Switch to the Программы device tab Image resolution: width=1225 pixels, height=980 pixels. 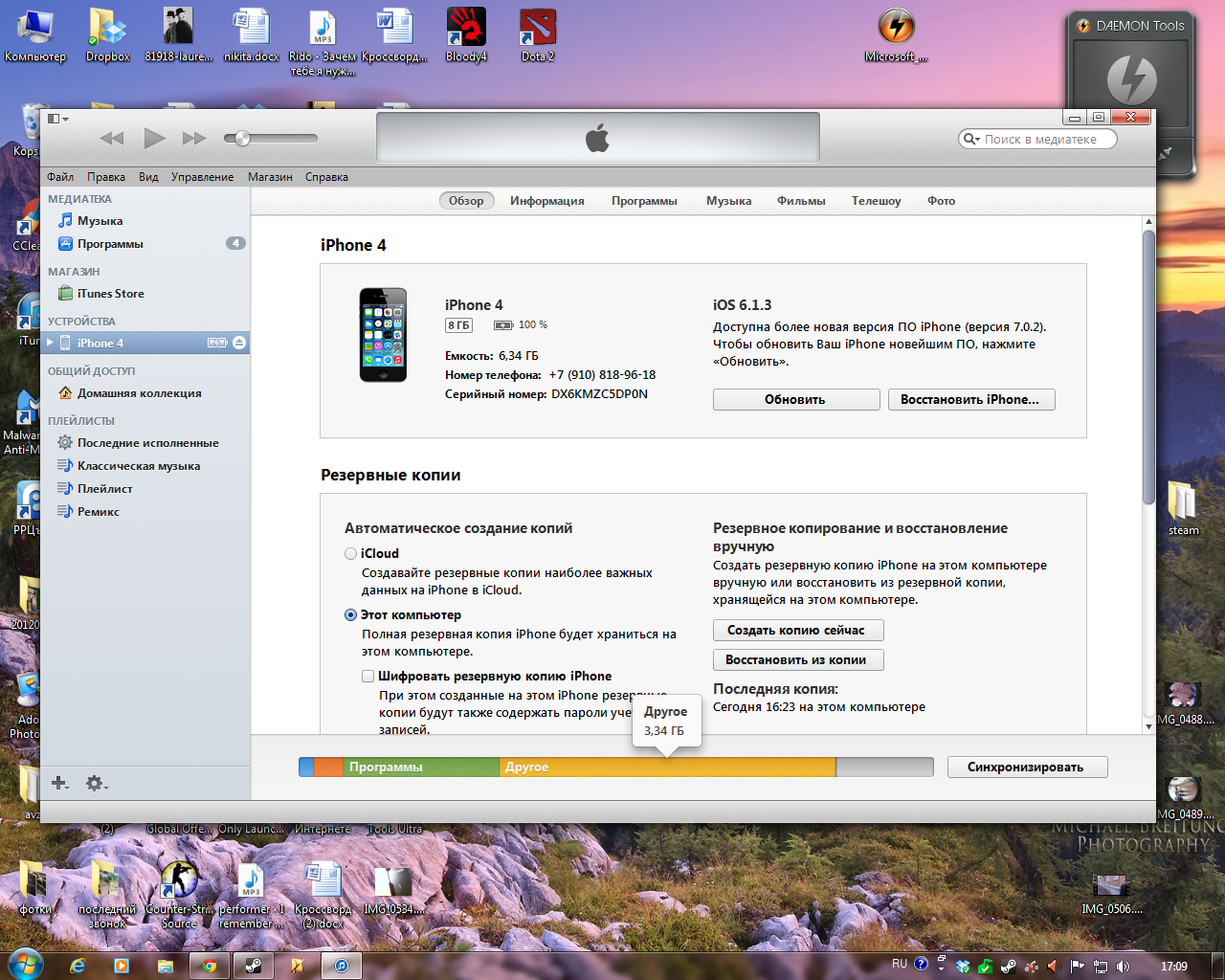click(x=644, y=200)
